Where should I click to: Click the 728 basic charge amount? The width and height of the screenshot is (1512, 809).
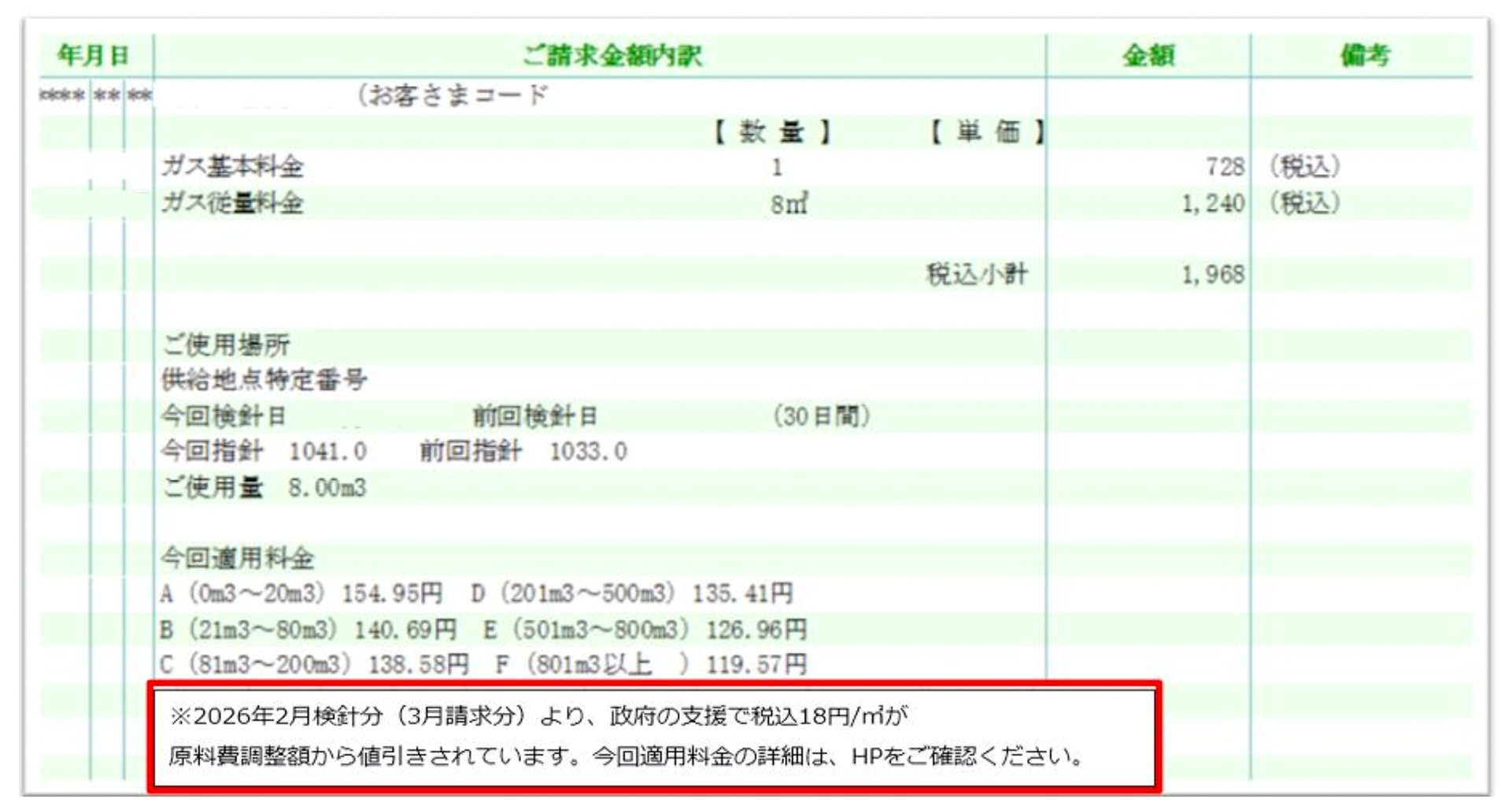pos(1224,167)
